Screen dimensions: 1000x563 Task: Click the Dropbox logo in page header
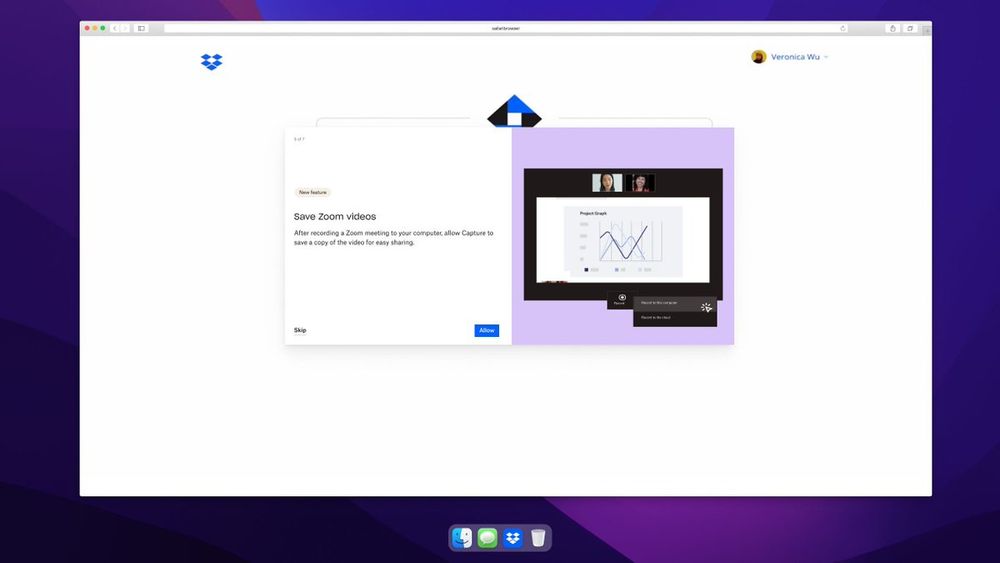click(x=211, y=62)
